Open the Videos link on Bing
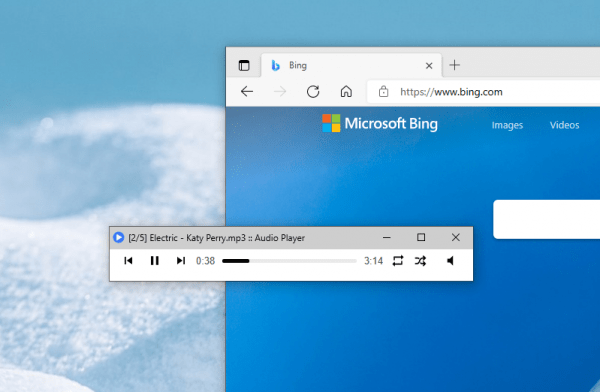 [x=564, y=125]
